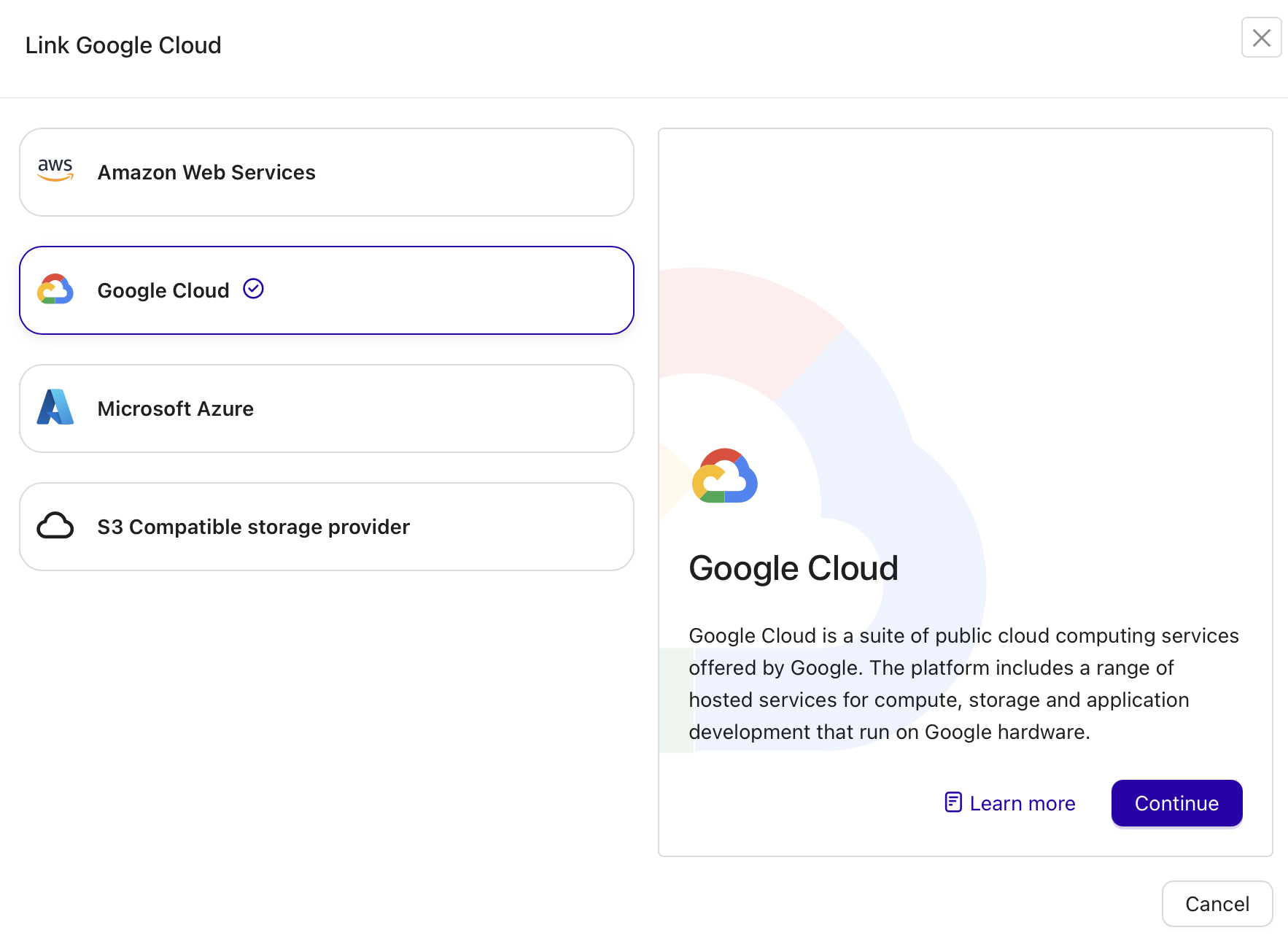The image size is (1288, 941).
Task: Click the Microsoft Azure logo icon
Action: click(55, 408)
